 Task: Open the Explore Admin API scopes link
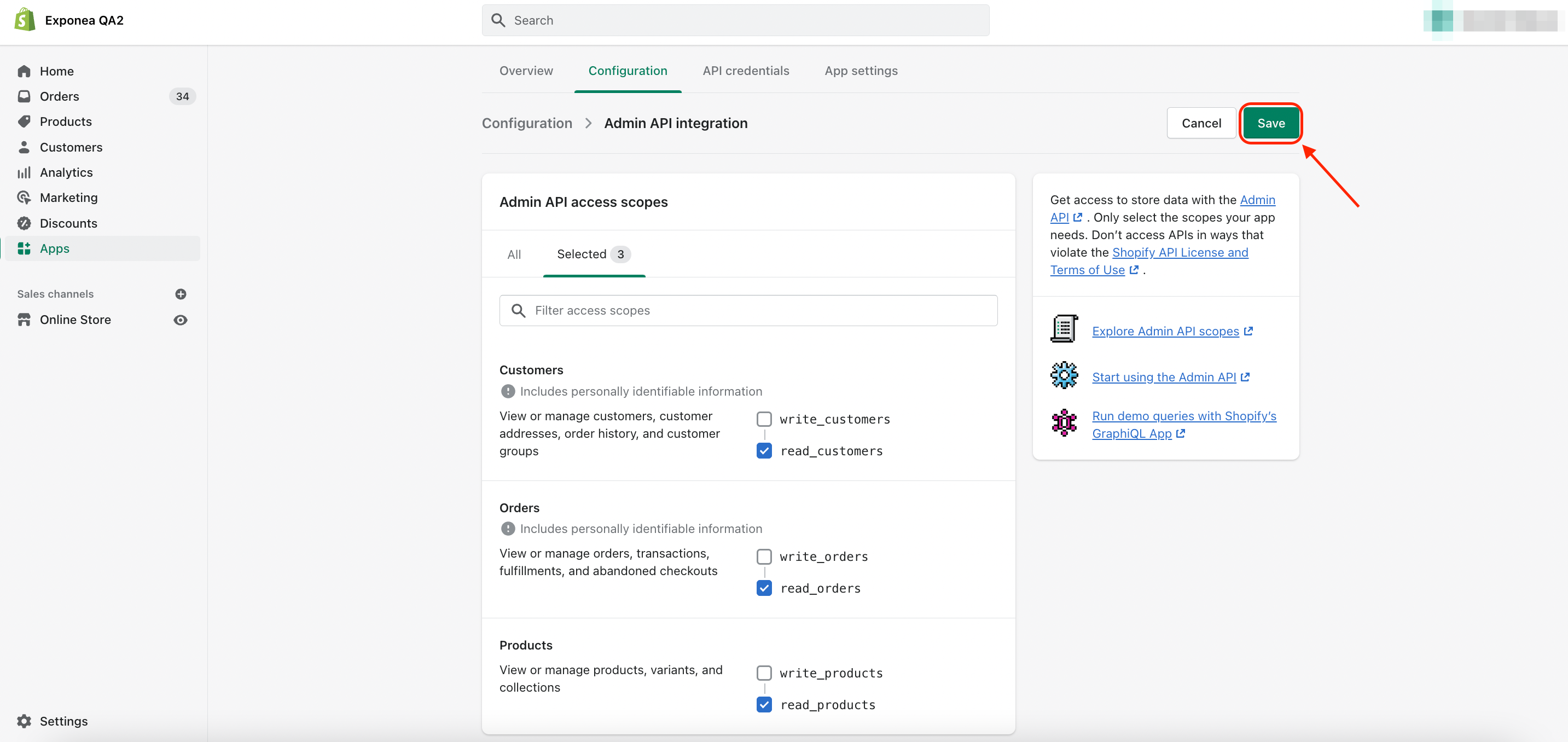(1165, 331)
